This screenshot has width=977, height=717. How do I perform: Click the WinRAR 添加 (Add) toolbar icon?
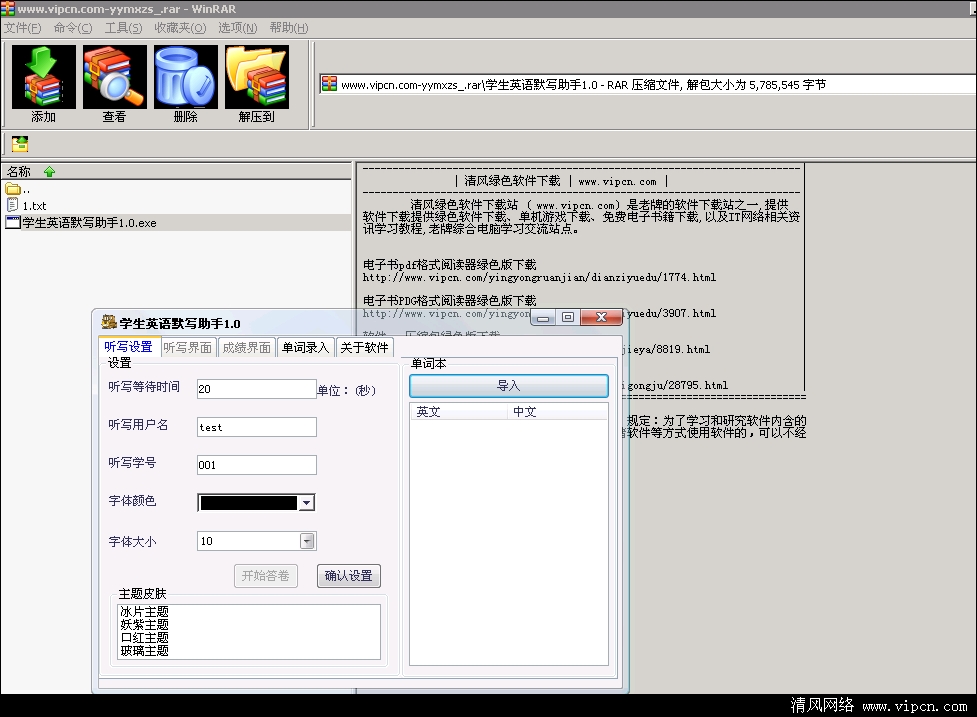44,84
